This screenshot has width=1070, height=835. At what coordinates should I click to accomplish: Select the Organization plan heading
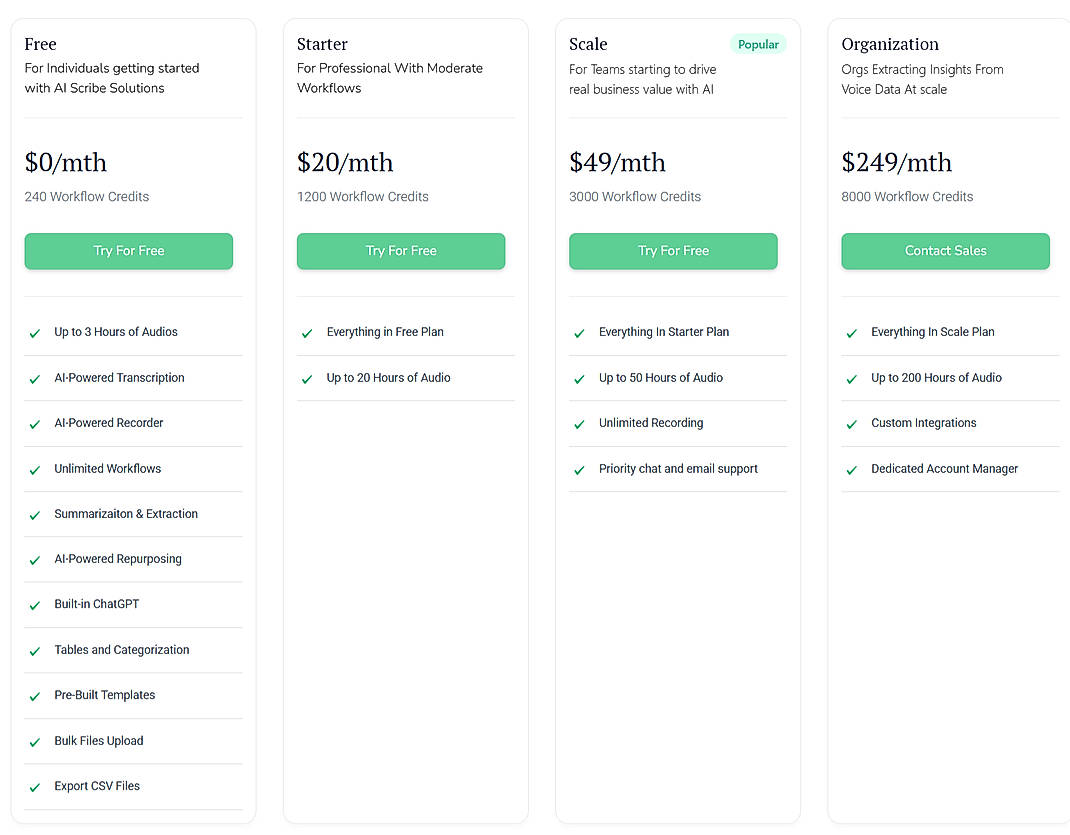tap(890, 44)
